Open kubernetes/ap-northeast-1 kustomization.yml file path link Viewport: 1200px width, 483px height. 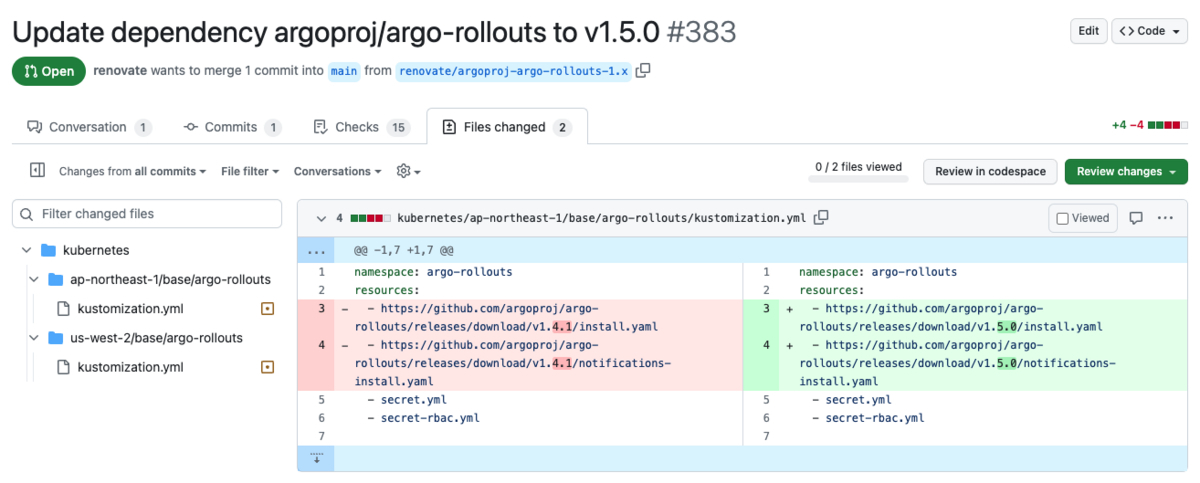tap(602, 217)
